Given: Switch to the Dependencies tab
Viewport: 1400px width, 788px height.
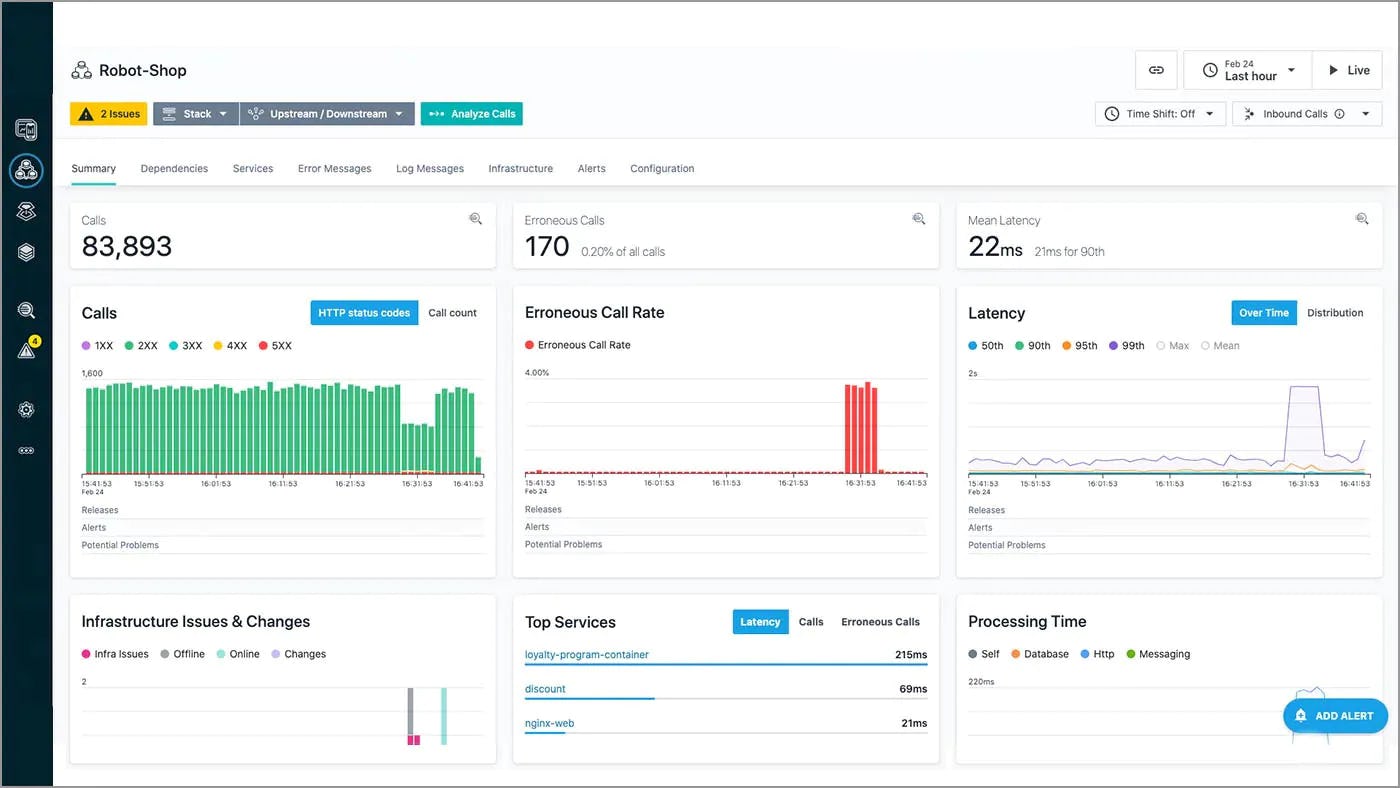Looking at the screenshot, I should pos(174,168).
